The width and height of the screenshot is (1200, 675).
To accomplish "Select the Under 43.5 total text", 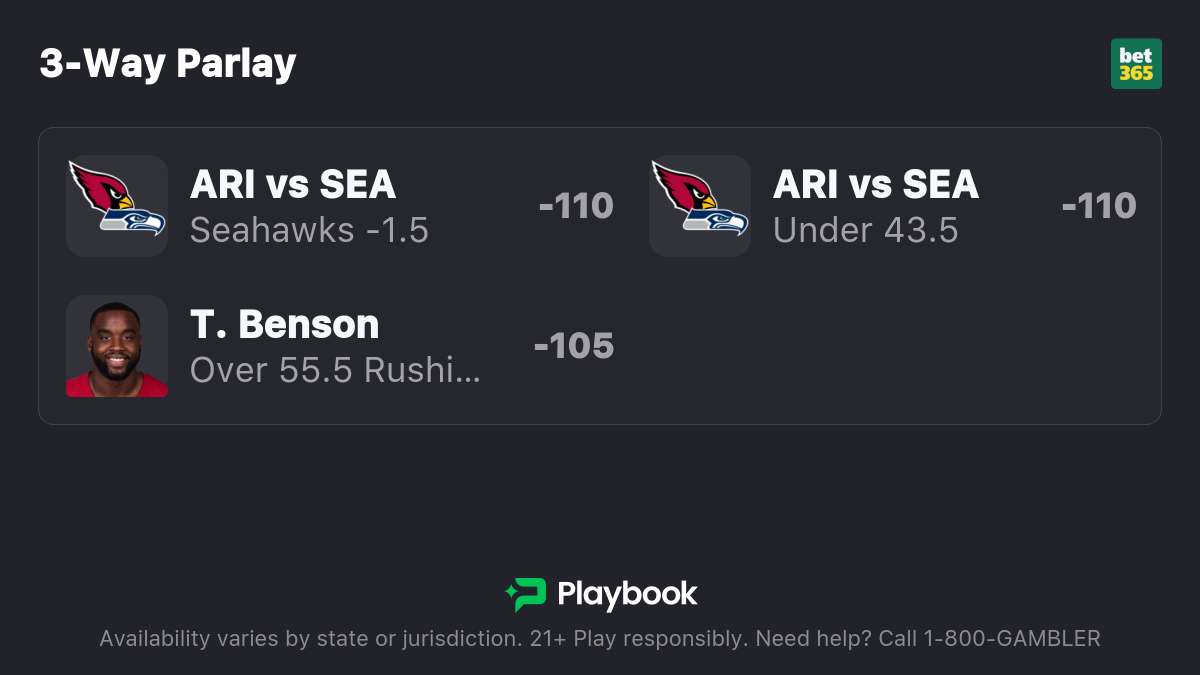I will click(x=866, y=230).
